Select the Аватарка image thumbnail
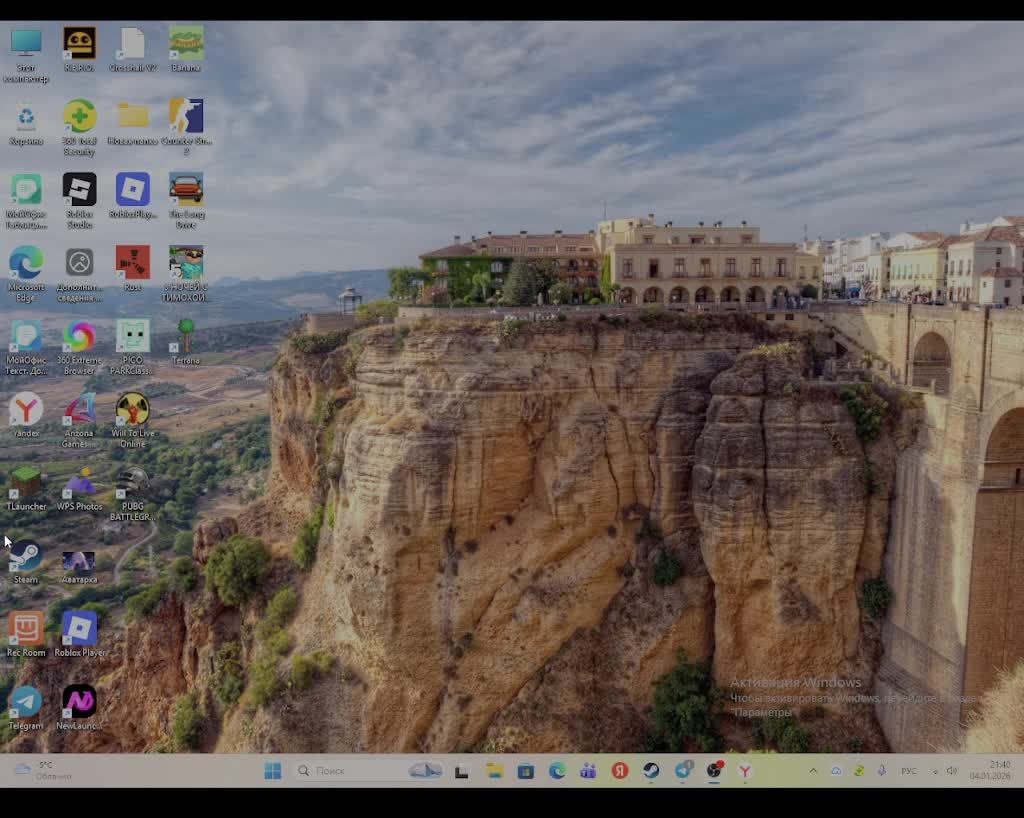The width and height of the screenshot is (1024, 818). click(79, 567)
